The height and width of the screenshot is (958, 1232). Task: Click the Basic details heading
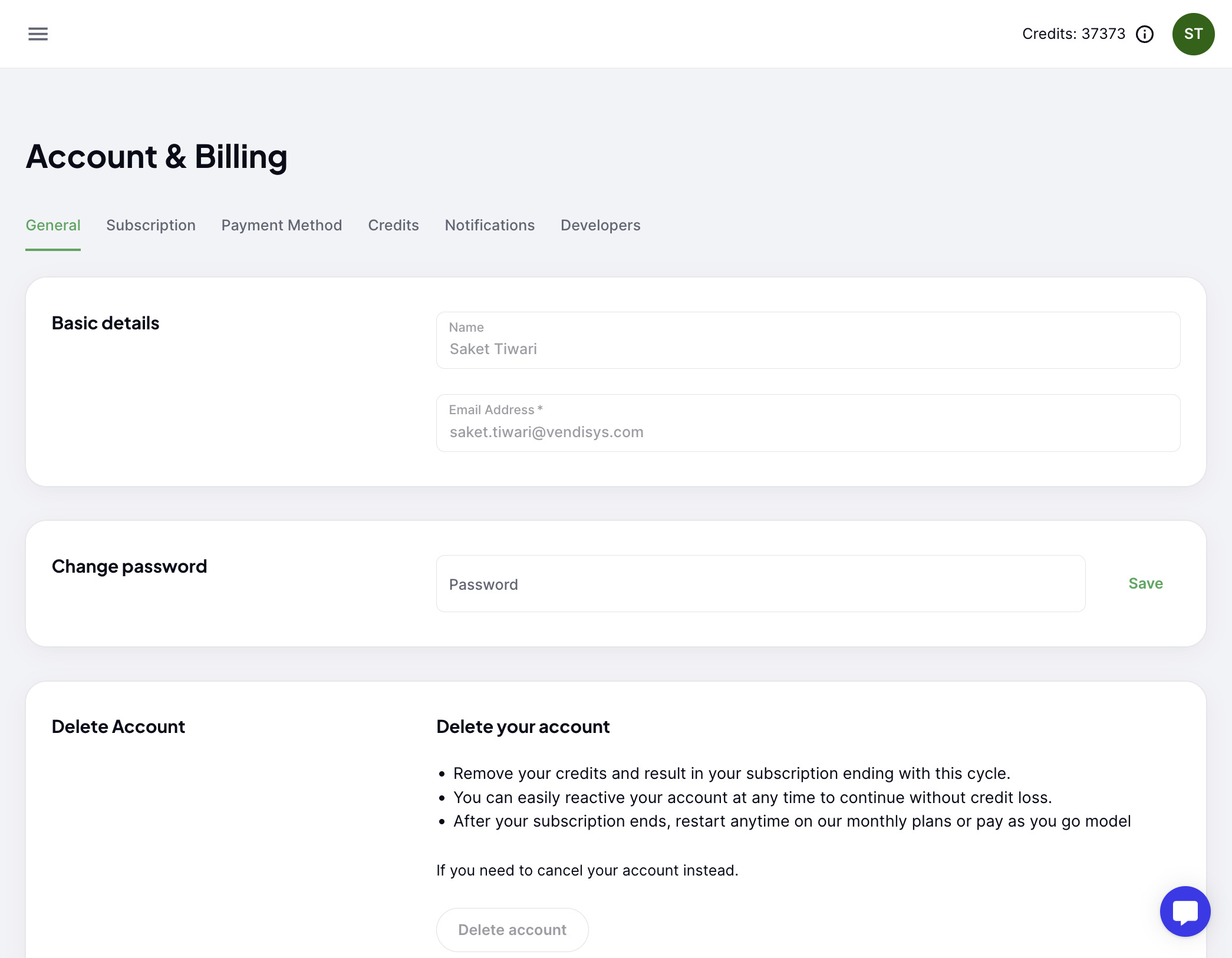tap(106, 323)
